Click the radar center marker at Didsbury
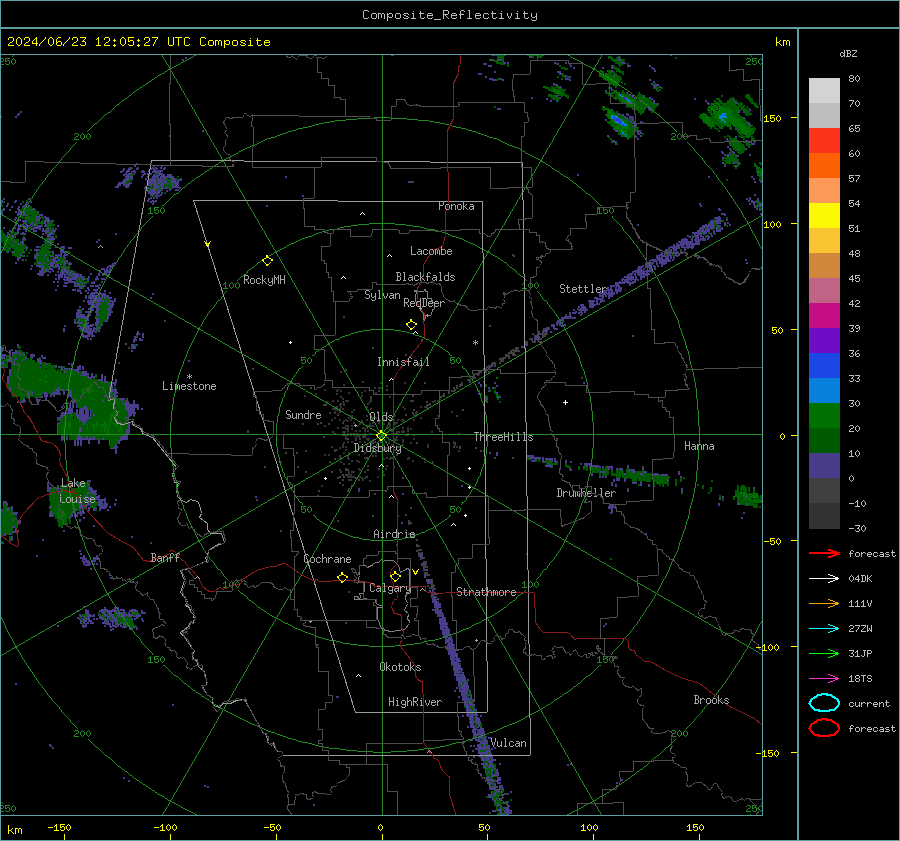This screenshot has width=900, height=841. click(x=381, y=436)
